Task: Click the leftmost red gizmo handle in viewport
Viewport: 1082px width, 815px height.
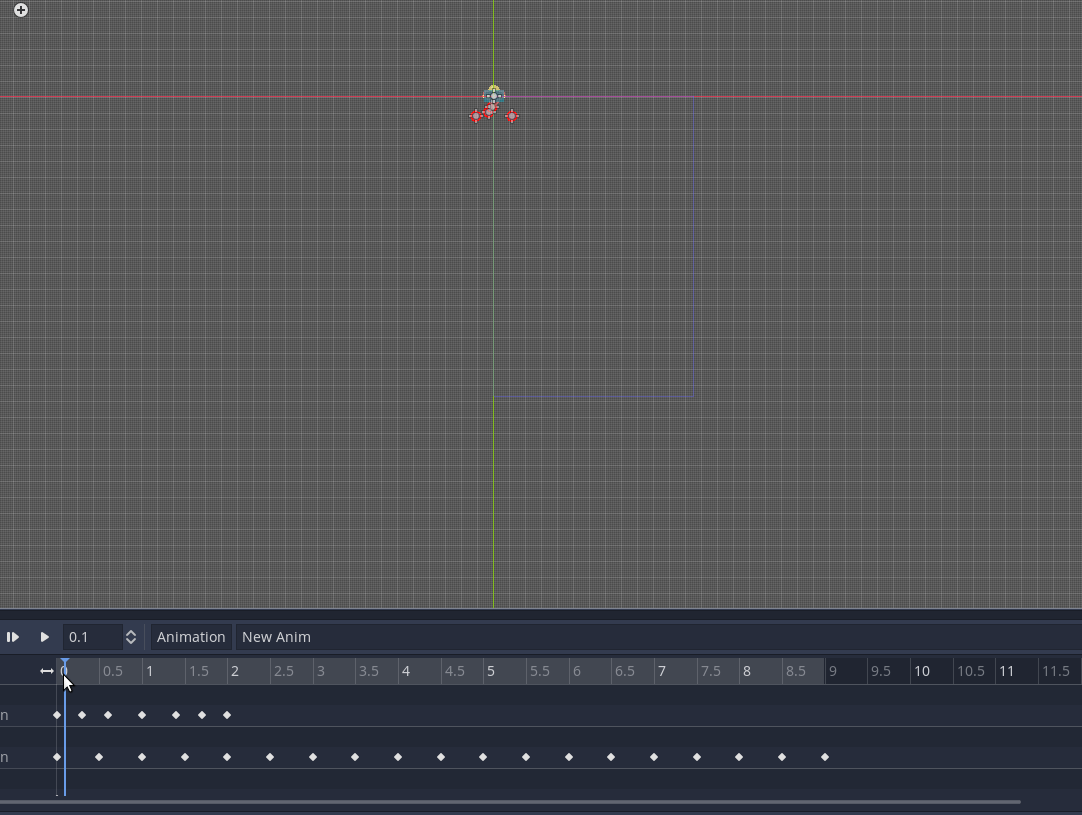Action: (x=476, y=116)
